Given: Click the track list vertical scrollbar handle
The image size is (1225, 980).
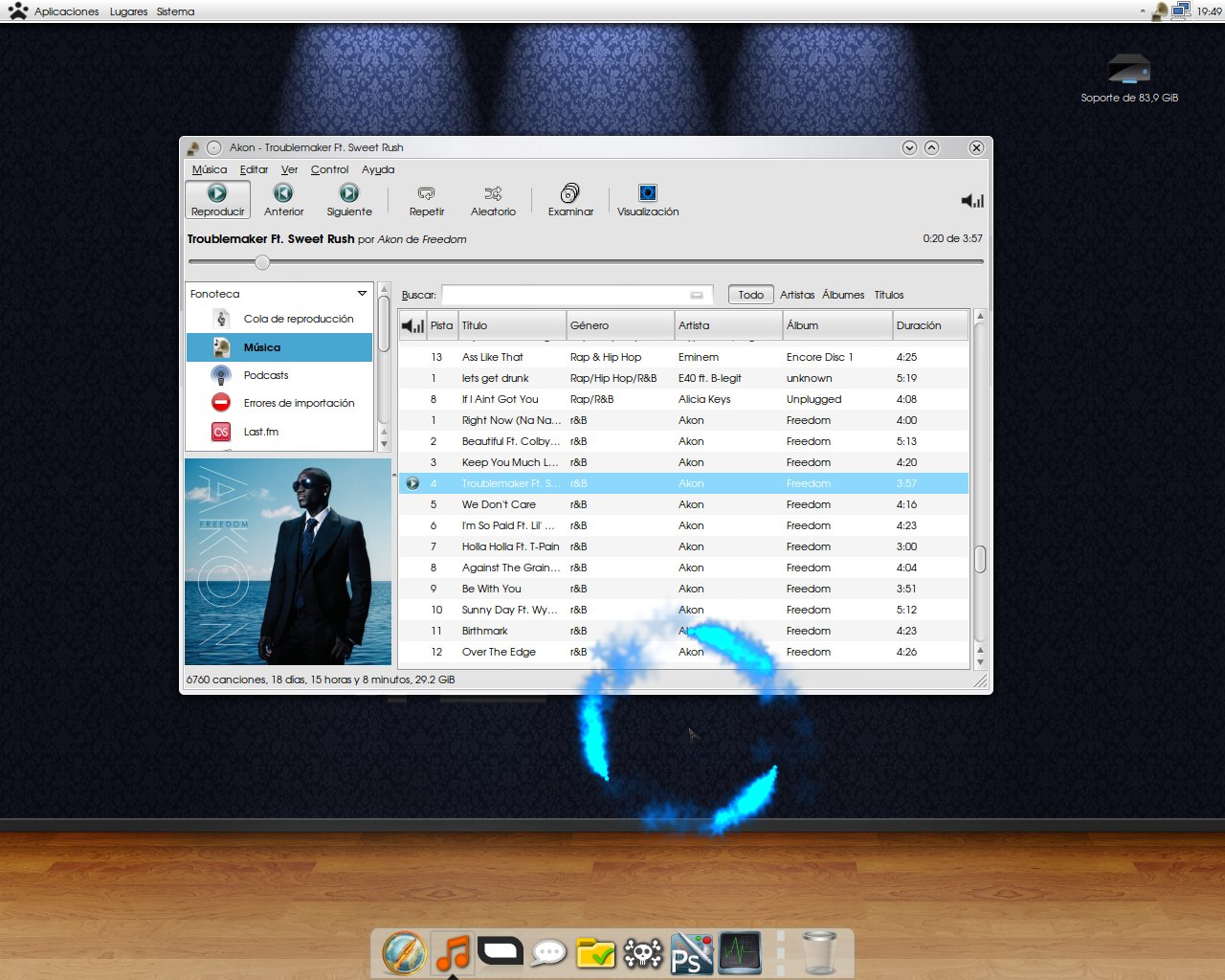Looking at the screenshot, I should pyautogui.click(x=980, y=559).
